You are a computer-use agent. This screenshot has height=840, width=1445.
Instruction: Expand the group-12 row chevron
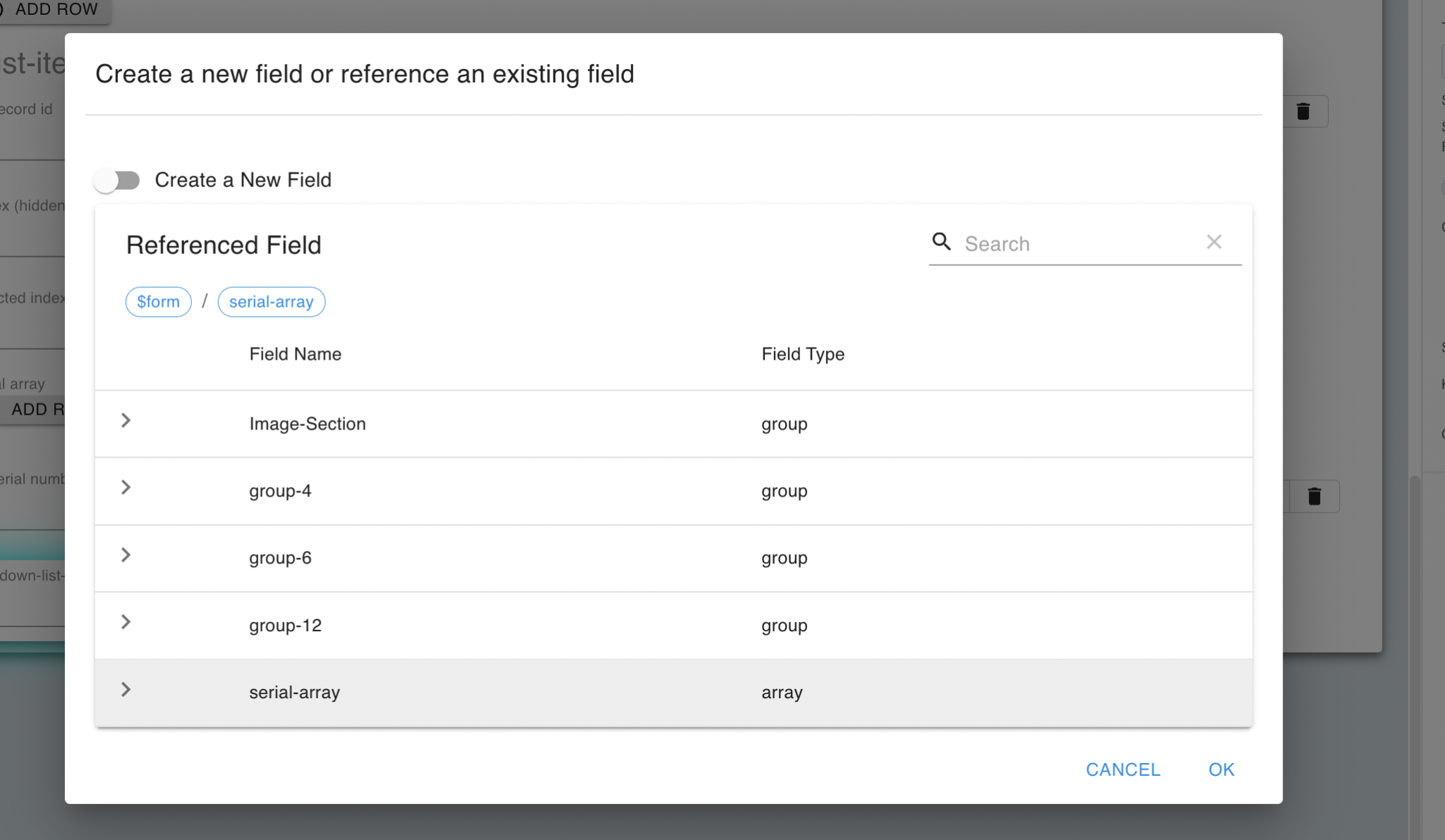[126, 622]
